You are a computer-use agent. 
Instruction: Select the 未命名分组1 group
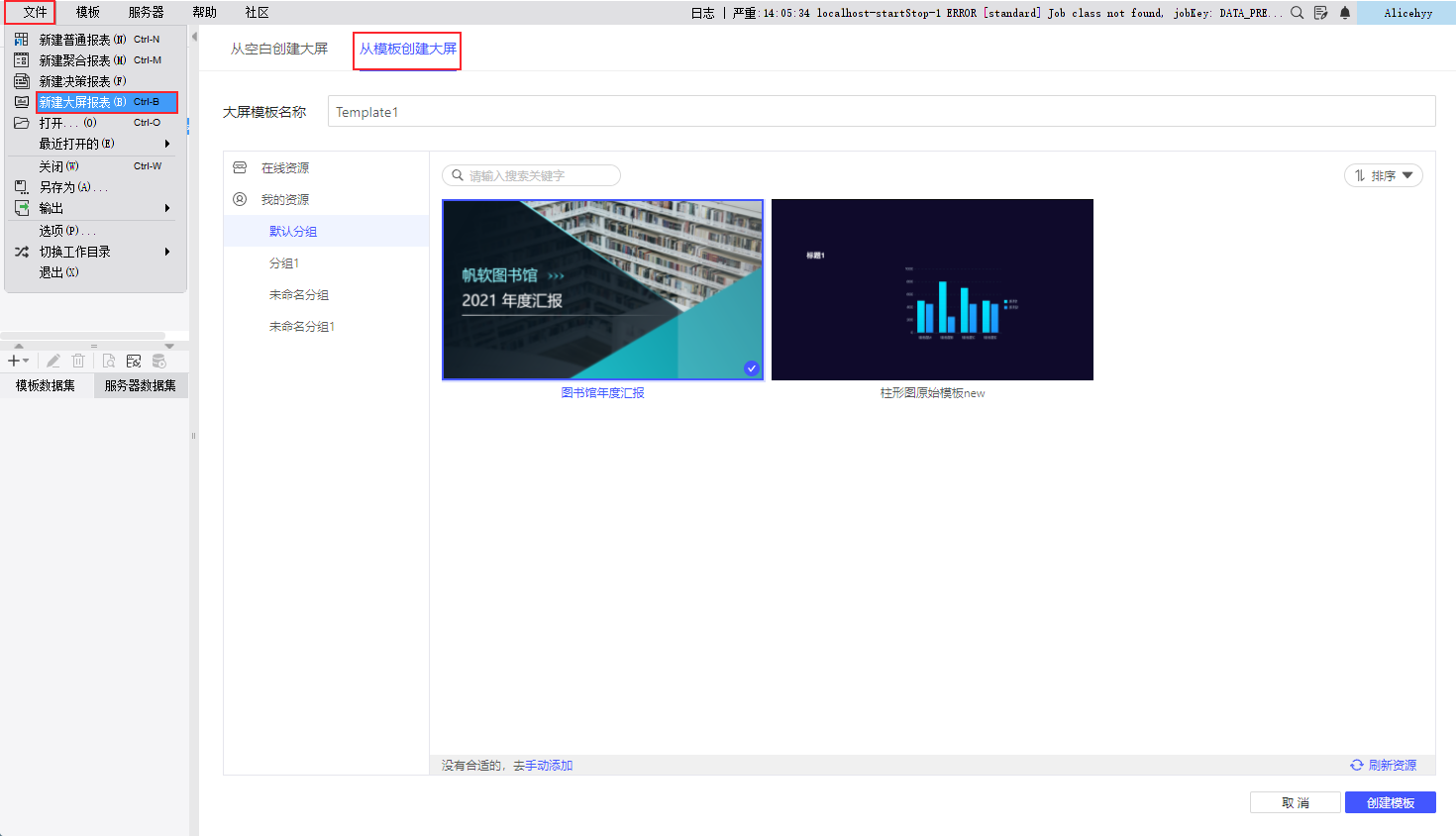click(x=326, y=326)
